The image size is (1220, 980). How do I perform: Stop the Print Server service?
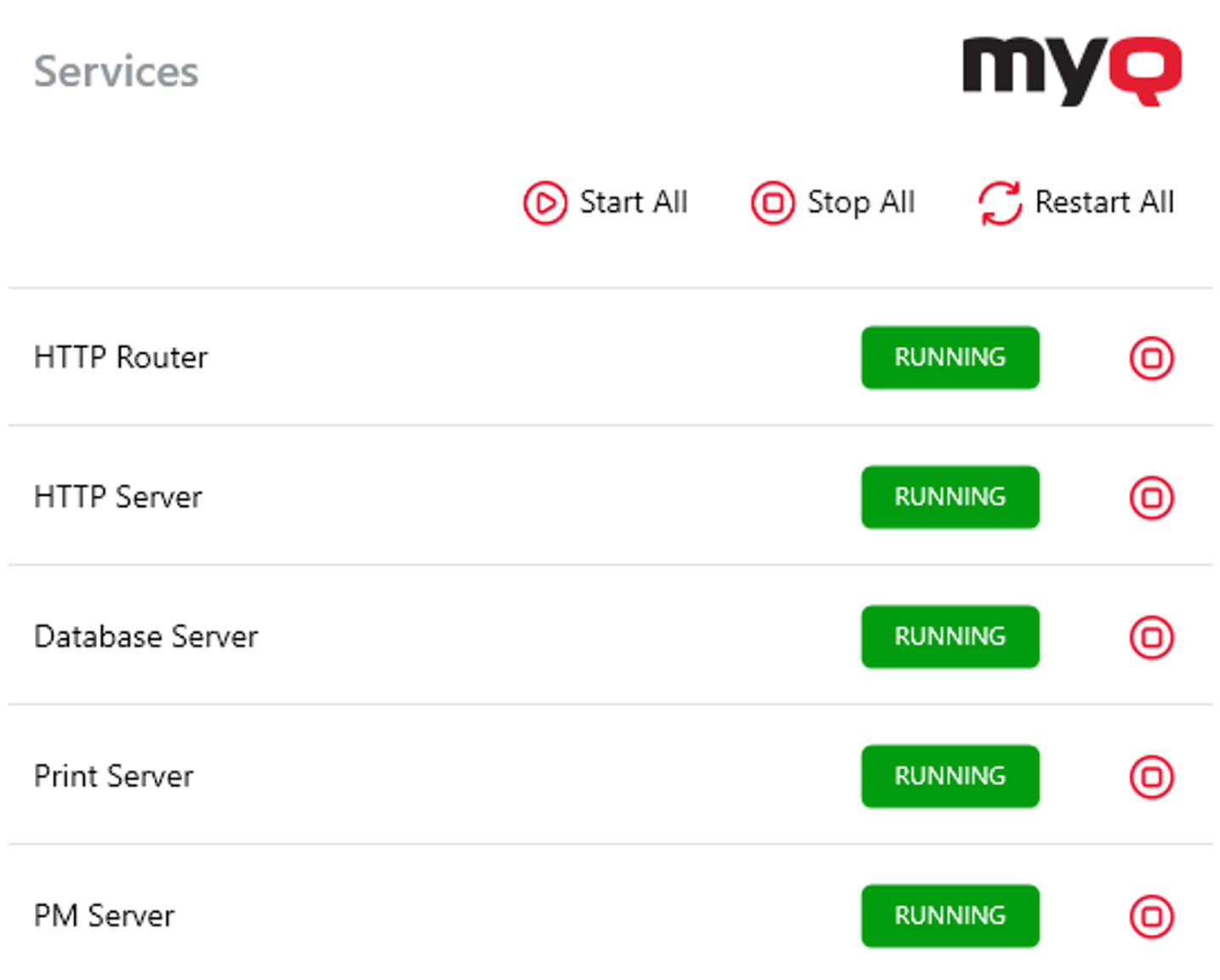coord(1151,777)
